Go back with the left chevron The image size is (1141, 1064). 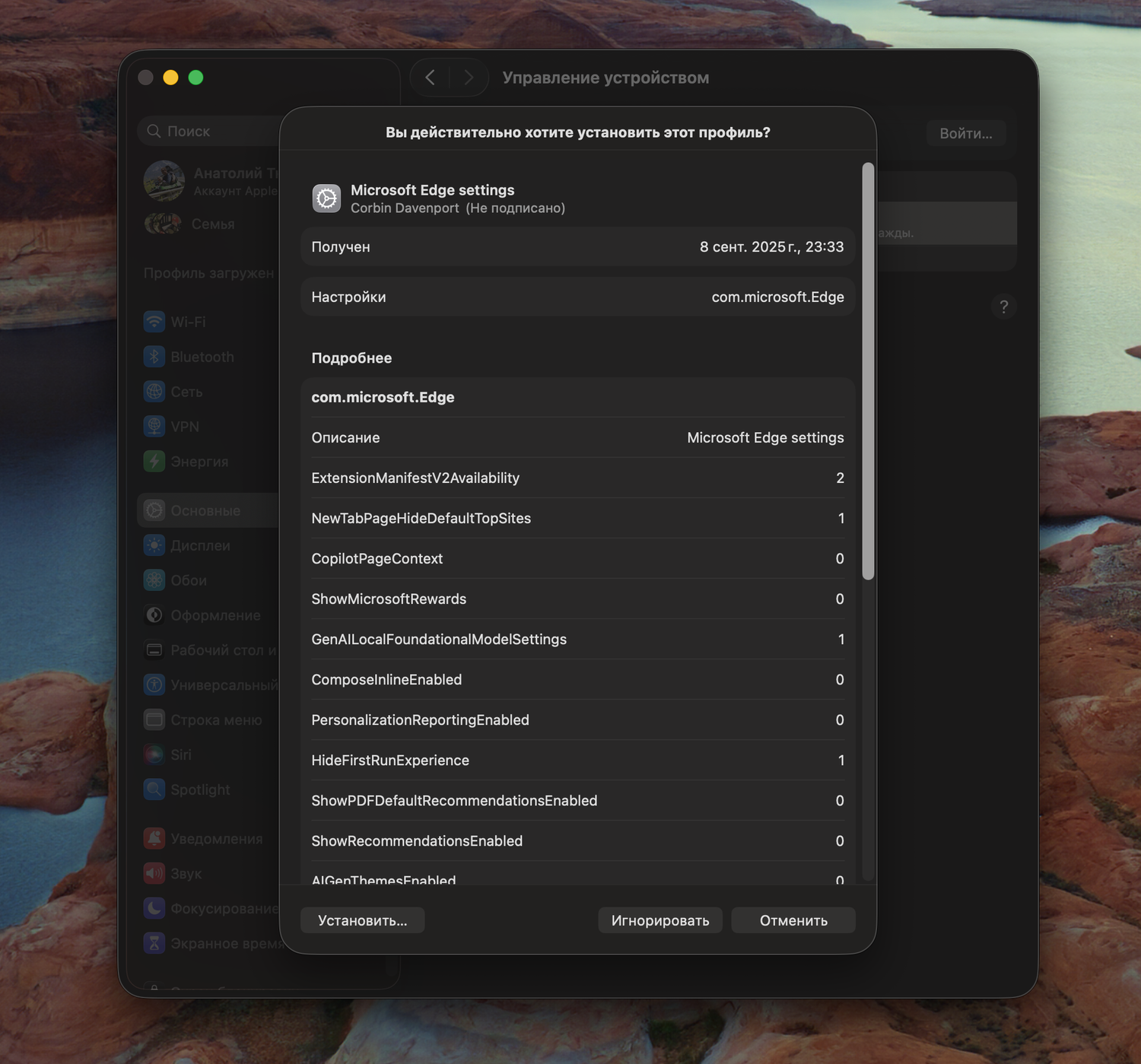click(430, 78)
